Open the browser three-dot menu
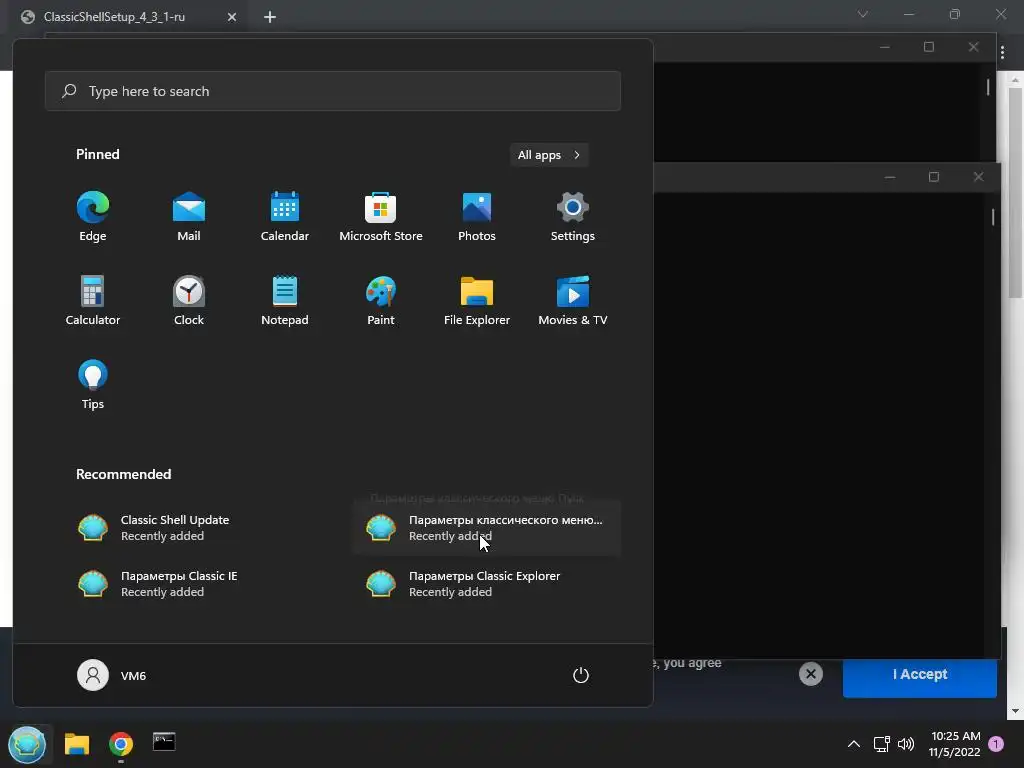 [1002, 52]
